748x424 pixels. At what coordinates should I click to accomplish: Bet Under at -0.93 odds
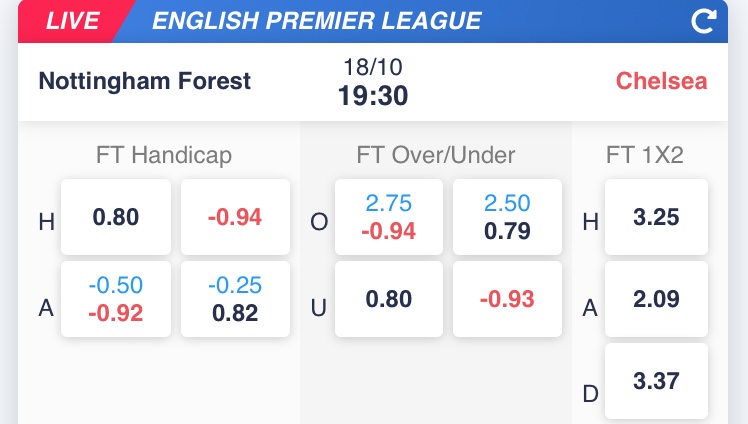coord(507,299)
